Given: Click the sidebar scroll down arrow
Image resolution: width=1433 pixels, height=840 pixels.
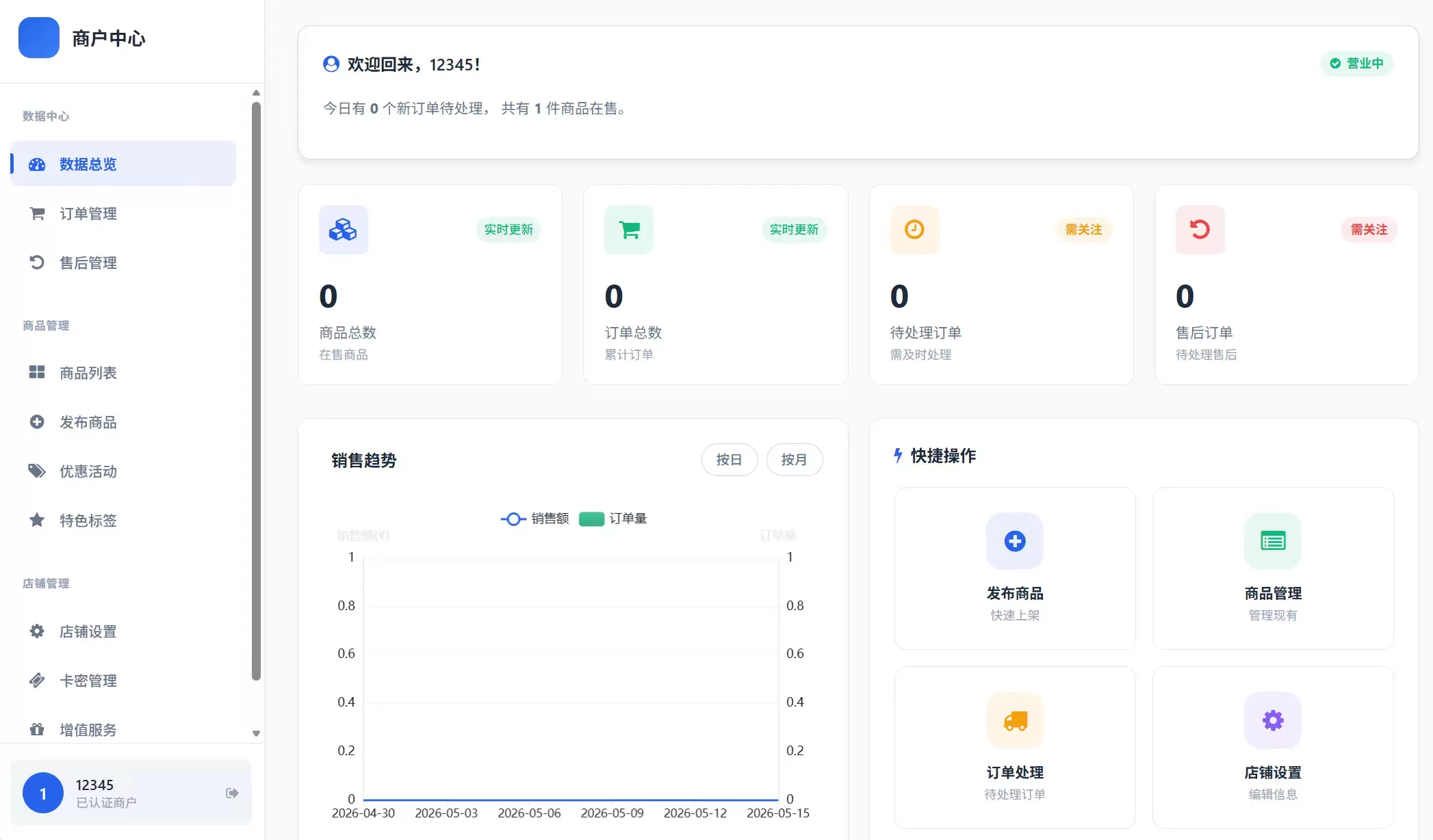Looking at the screenshot, I should click(x=256, y=733).
